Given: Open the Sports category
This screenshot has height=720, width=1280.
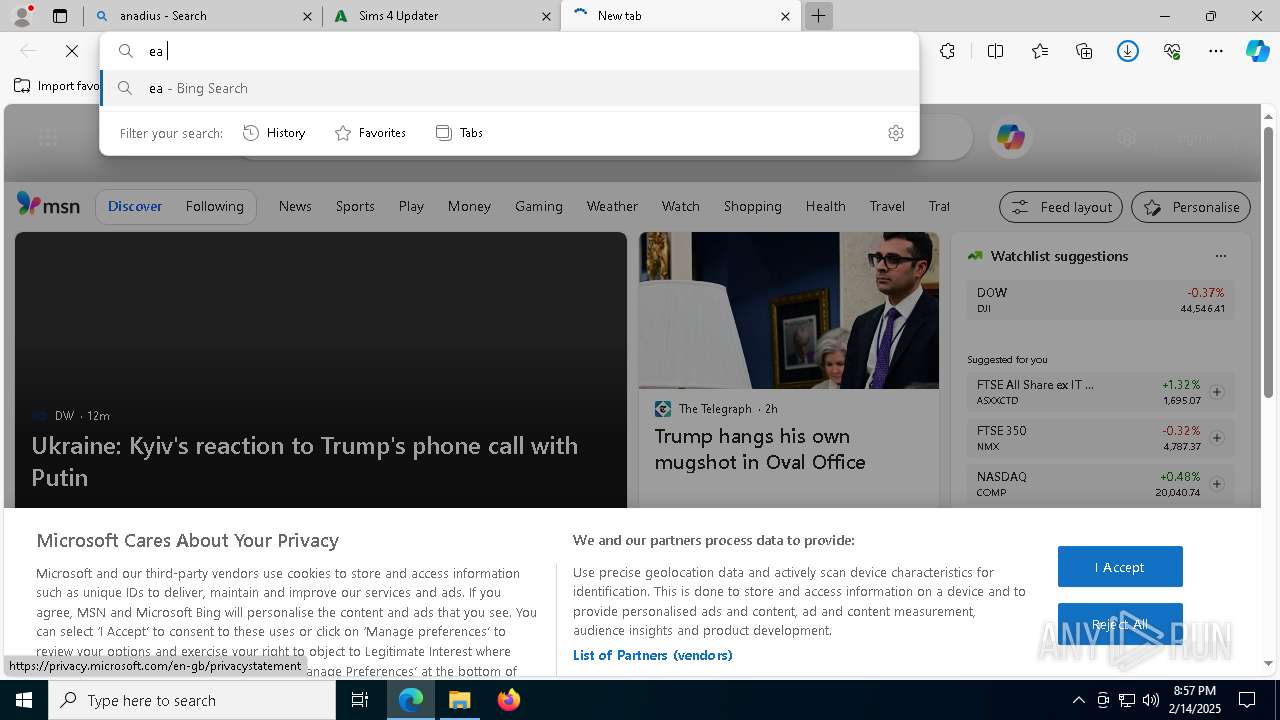Looking at the screenshot, I should [x=355, y=206].
